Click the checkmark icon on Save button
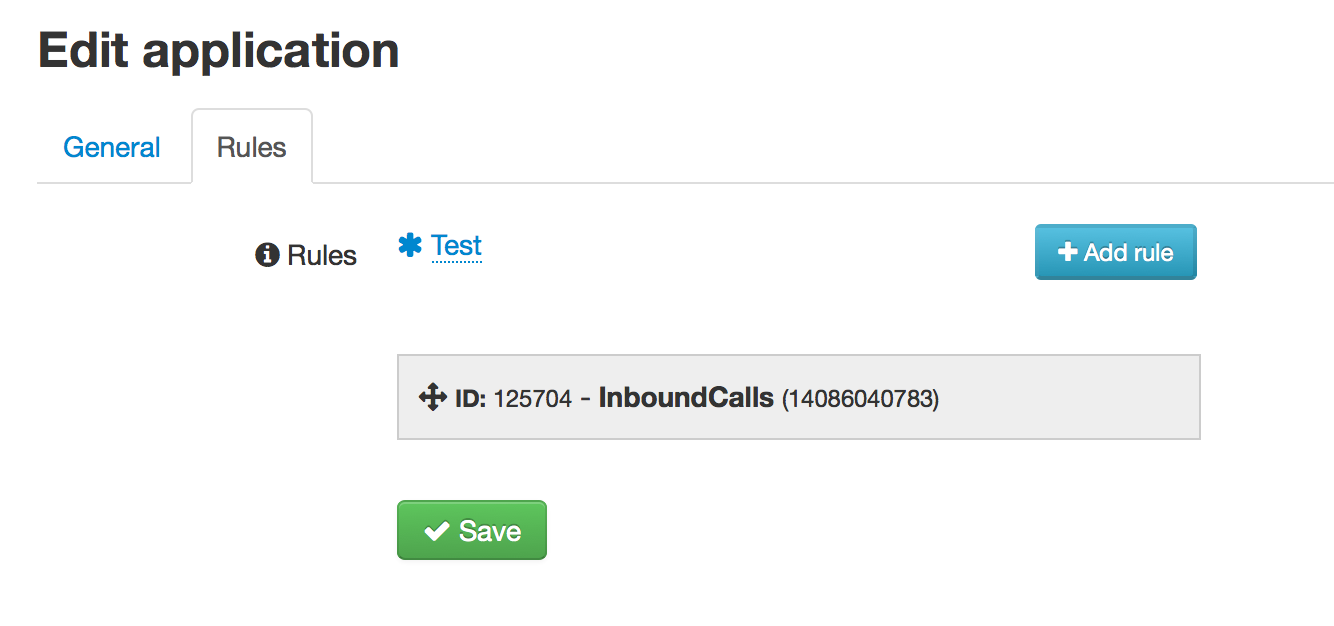1334x626 pixels. point(436,531)
